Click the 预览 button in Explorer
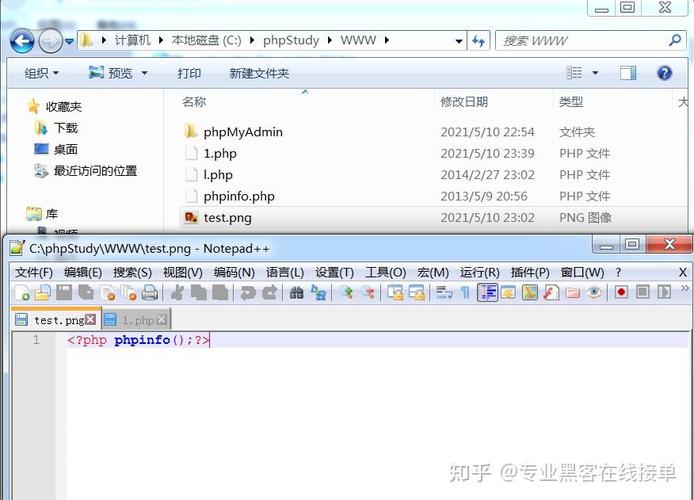The image size is (694, 500). [x=111, y=73]
